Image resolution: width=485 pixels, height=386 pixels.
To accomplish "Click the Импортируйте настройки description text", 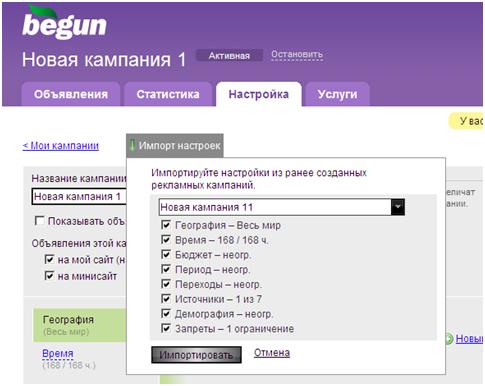I will 259,179.
